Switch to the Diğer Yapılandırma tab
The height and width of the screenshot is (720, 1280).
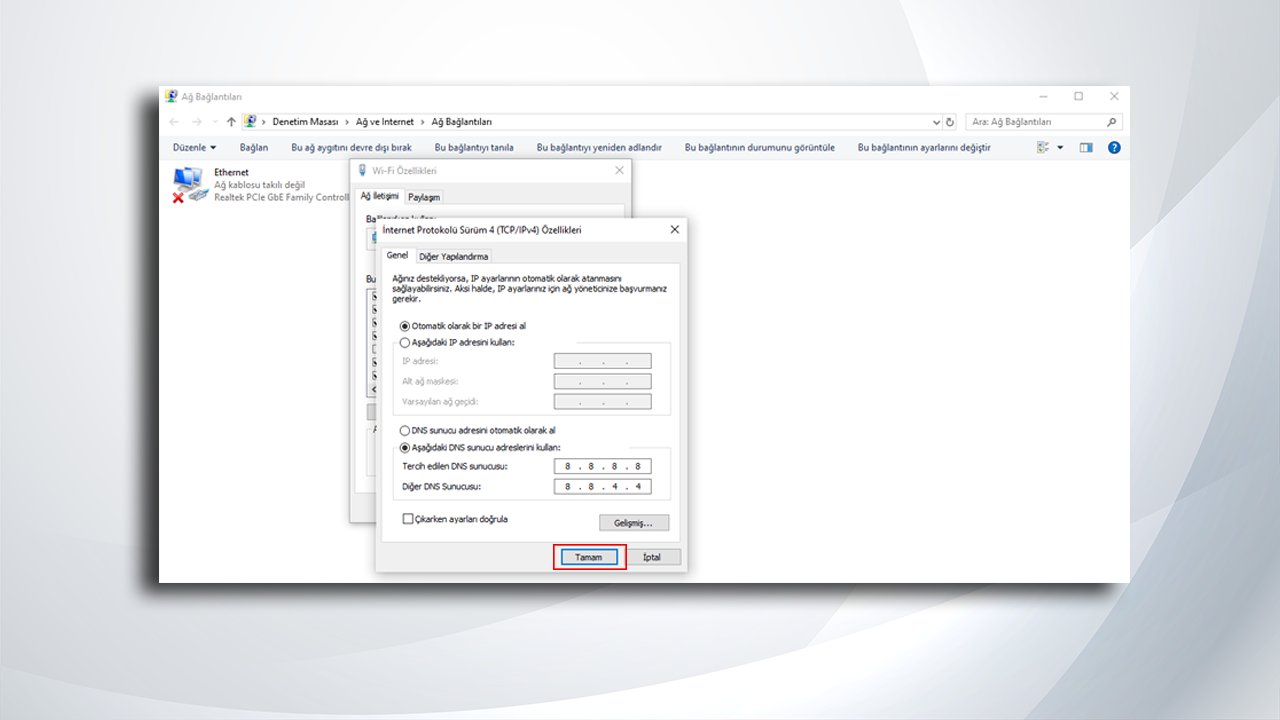click(454, 257)
